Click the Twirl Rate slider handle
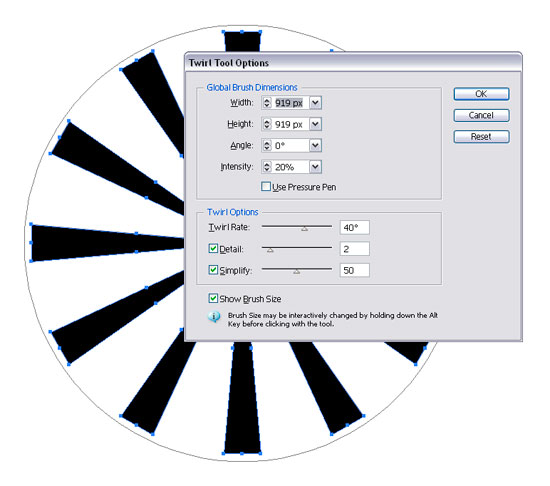 (x=304, y=229)
